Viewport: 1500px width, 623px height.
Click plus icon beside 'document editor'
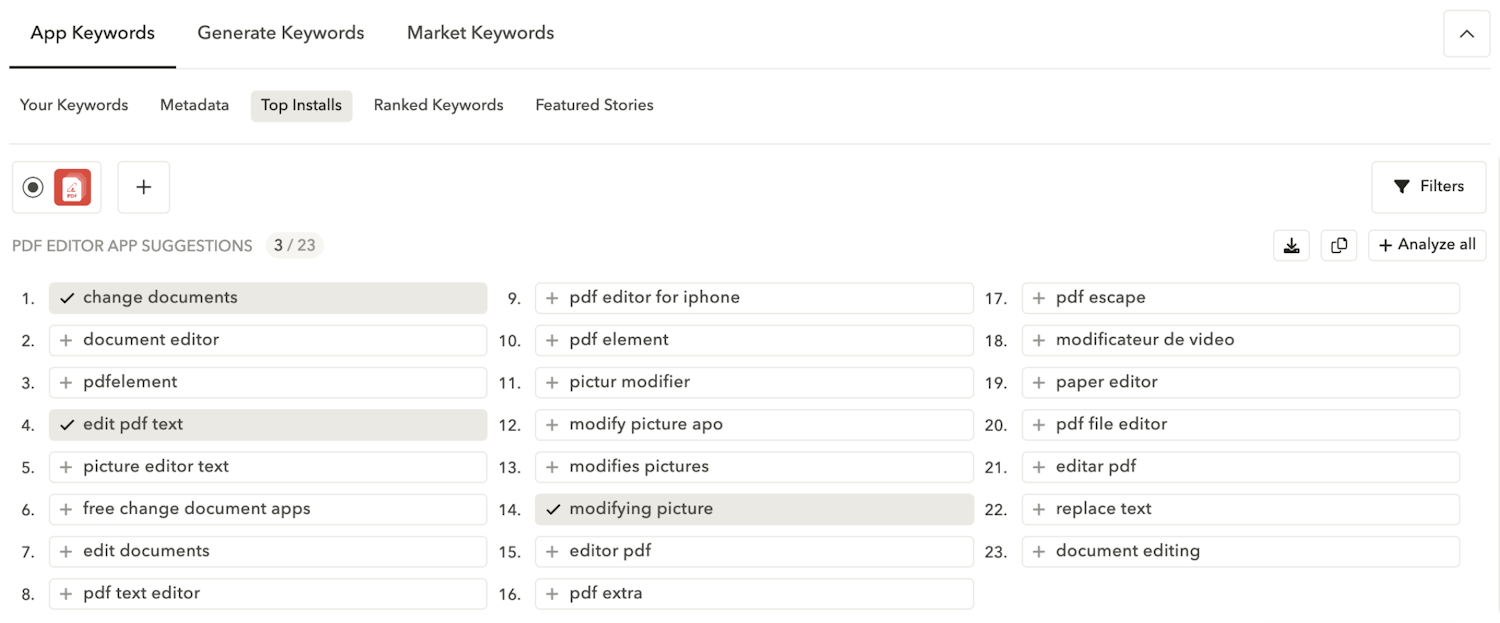(x=66, y=340)
